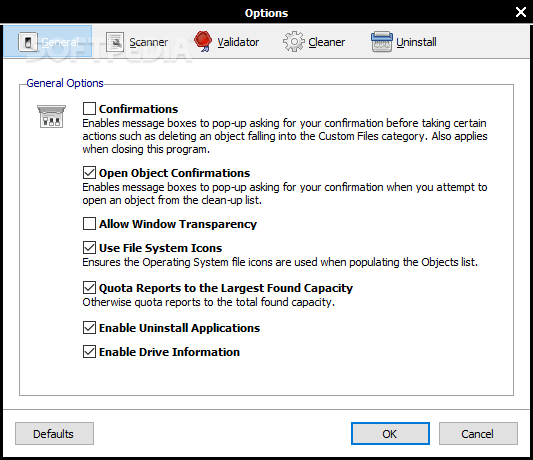Screen dimensions: 533x460
Task: Click the Scanner tab document icon
Action: [115, 42]
